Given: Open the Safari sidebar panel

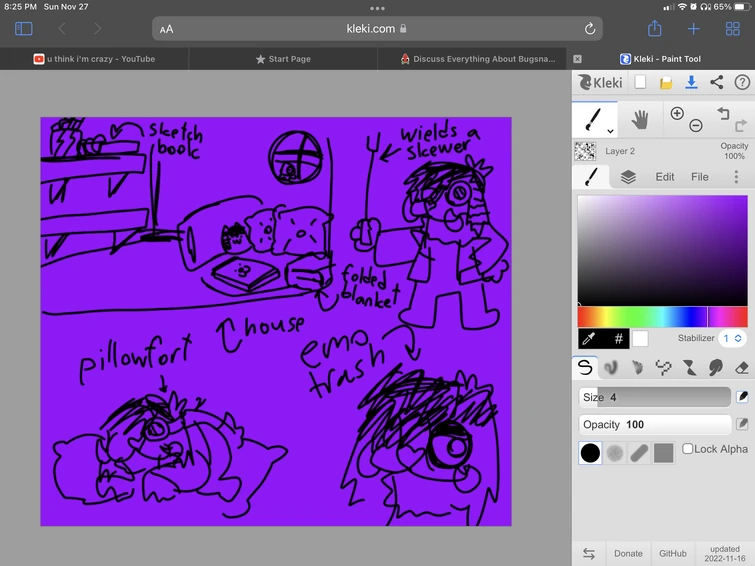Looking at the screenshot, I should (x=24, y=29).
